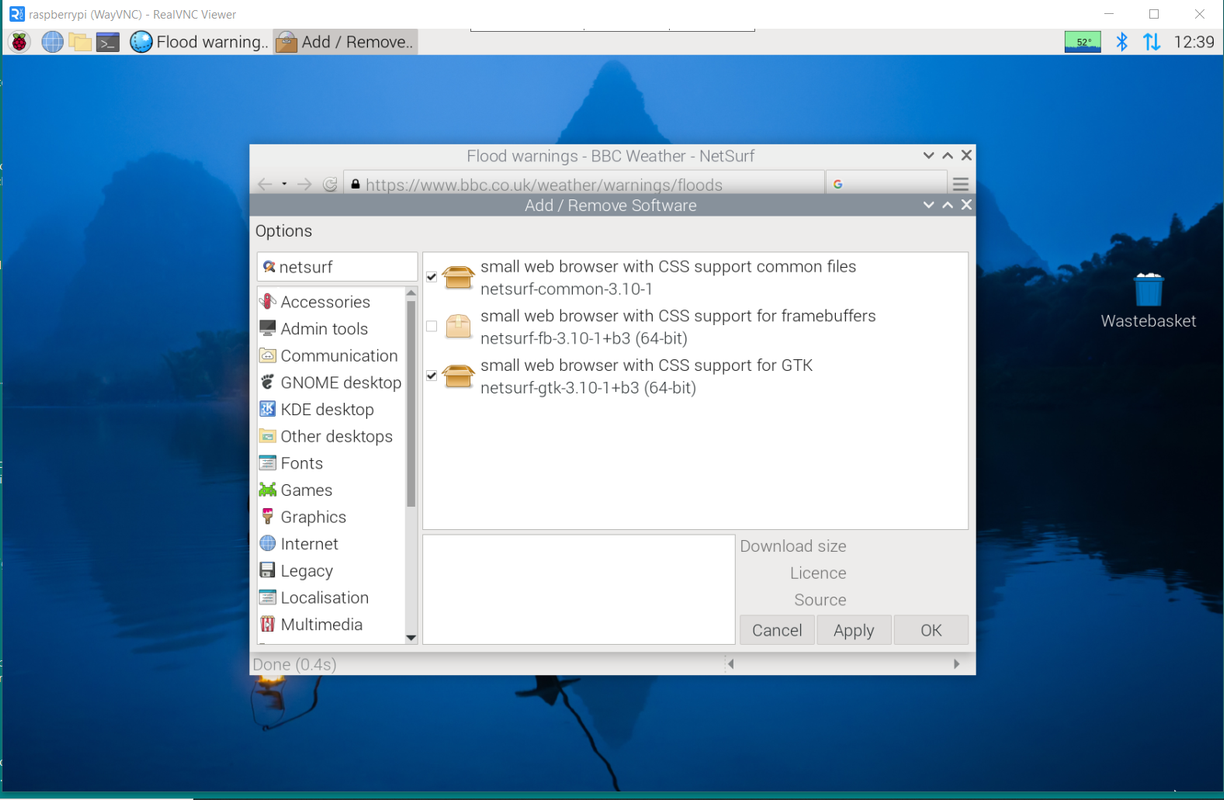
Task: Open the Options menu
Action: pyautogui.click(x=283, y=231)
